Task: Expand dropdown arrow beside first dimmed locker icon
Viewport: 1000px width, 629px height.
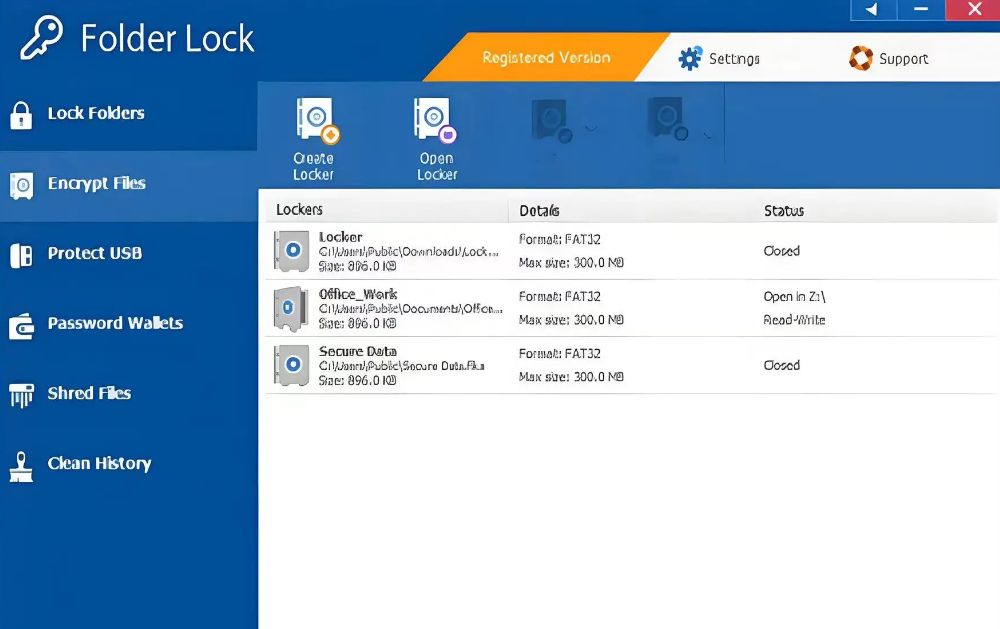Action: pos(590,128)
